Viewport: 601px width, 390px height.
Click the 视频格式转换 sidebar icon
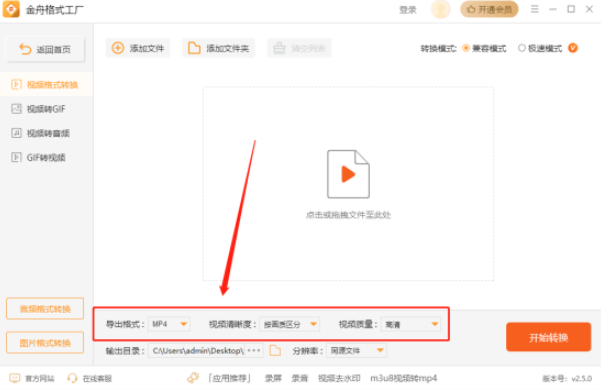[16, 85]
